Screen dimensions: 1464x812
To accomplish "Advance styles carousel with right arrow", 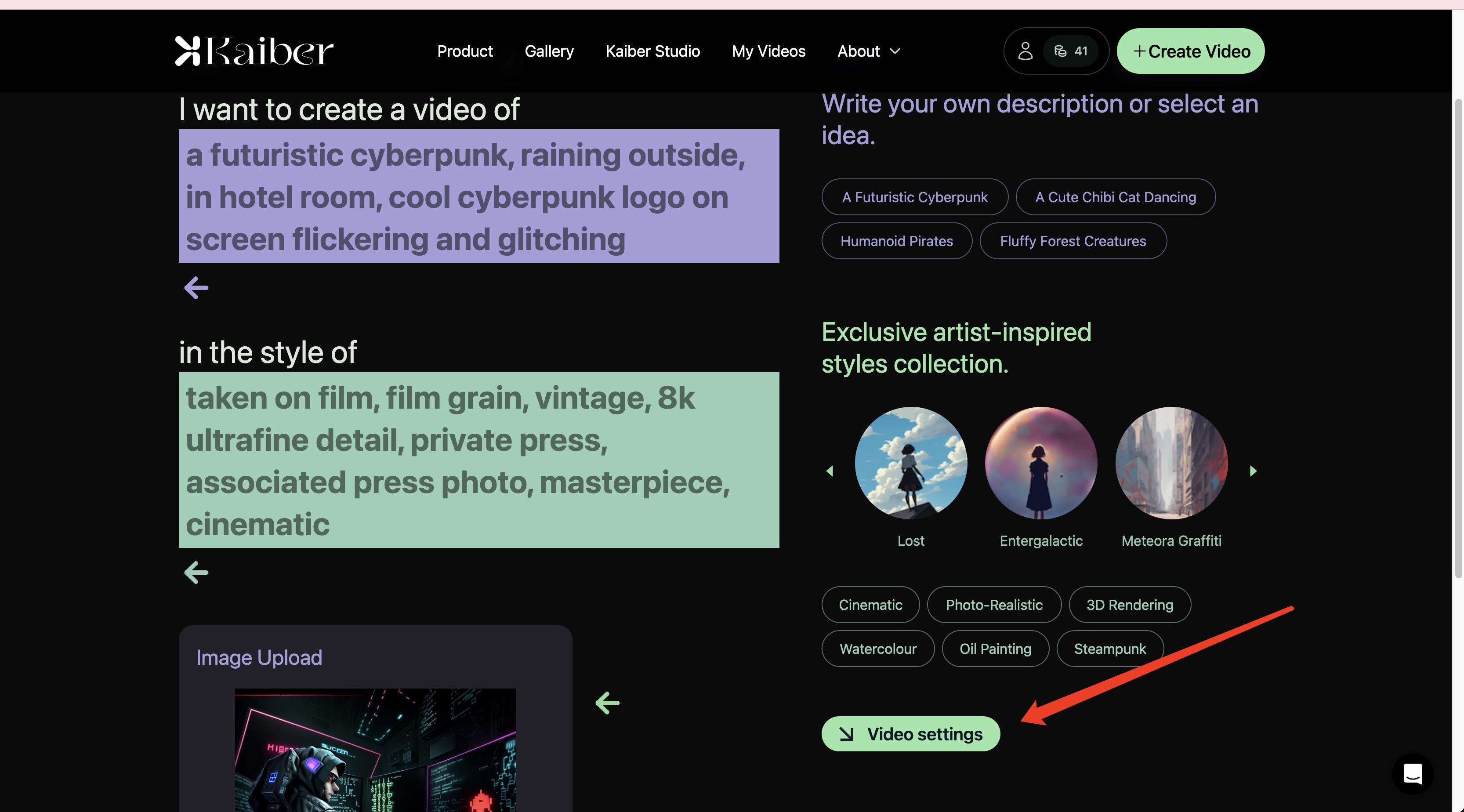I will click(1253, 471).
